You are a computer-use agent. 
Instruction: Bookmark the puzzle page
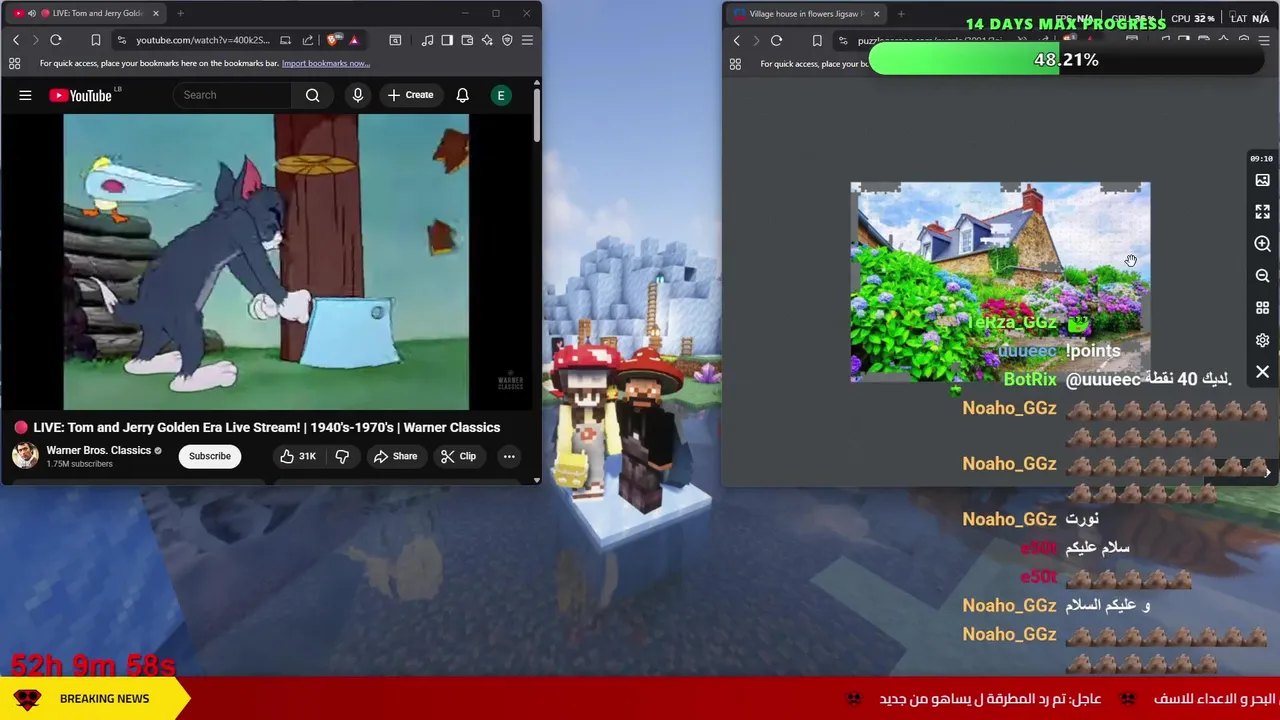pyautogui.click(x=817, y=41)
